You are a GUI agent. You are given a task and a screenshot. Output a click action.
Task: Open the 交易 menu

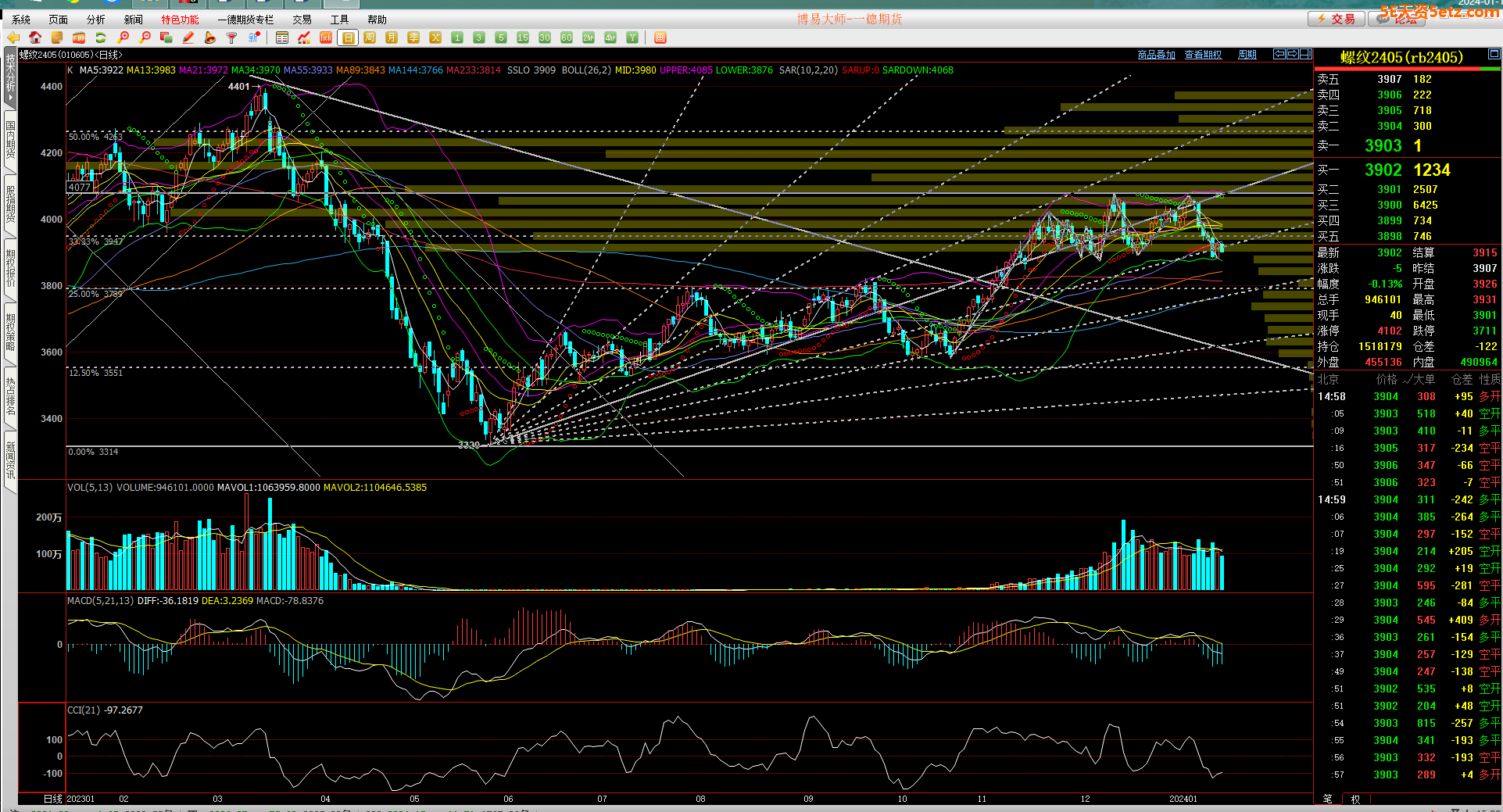pyautogui.click(x=302, y=20)
